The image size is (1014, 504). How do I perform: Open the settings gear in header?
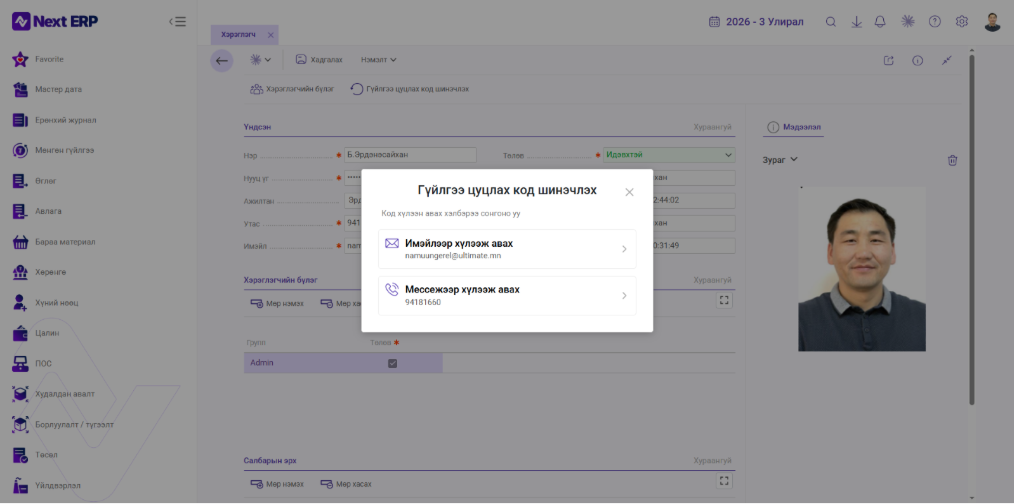(x=962, y=21)
